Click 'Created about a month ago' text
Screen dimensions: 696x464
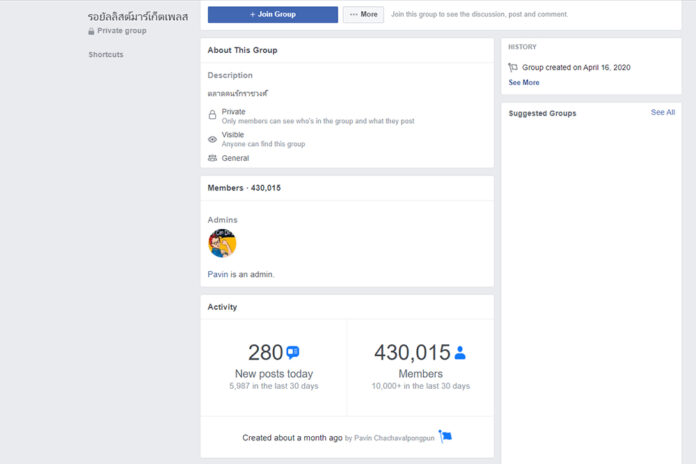[292, 438]
